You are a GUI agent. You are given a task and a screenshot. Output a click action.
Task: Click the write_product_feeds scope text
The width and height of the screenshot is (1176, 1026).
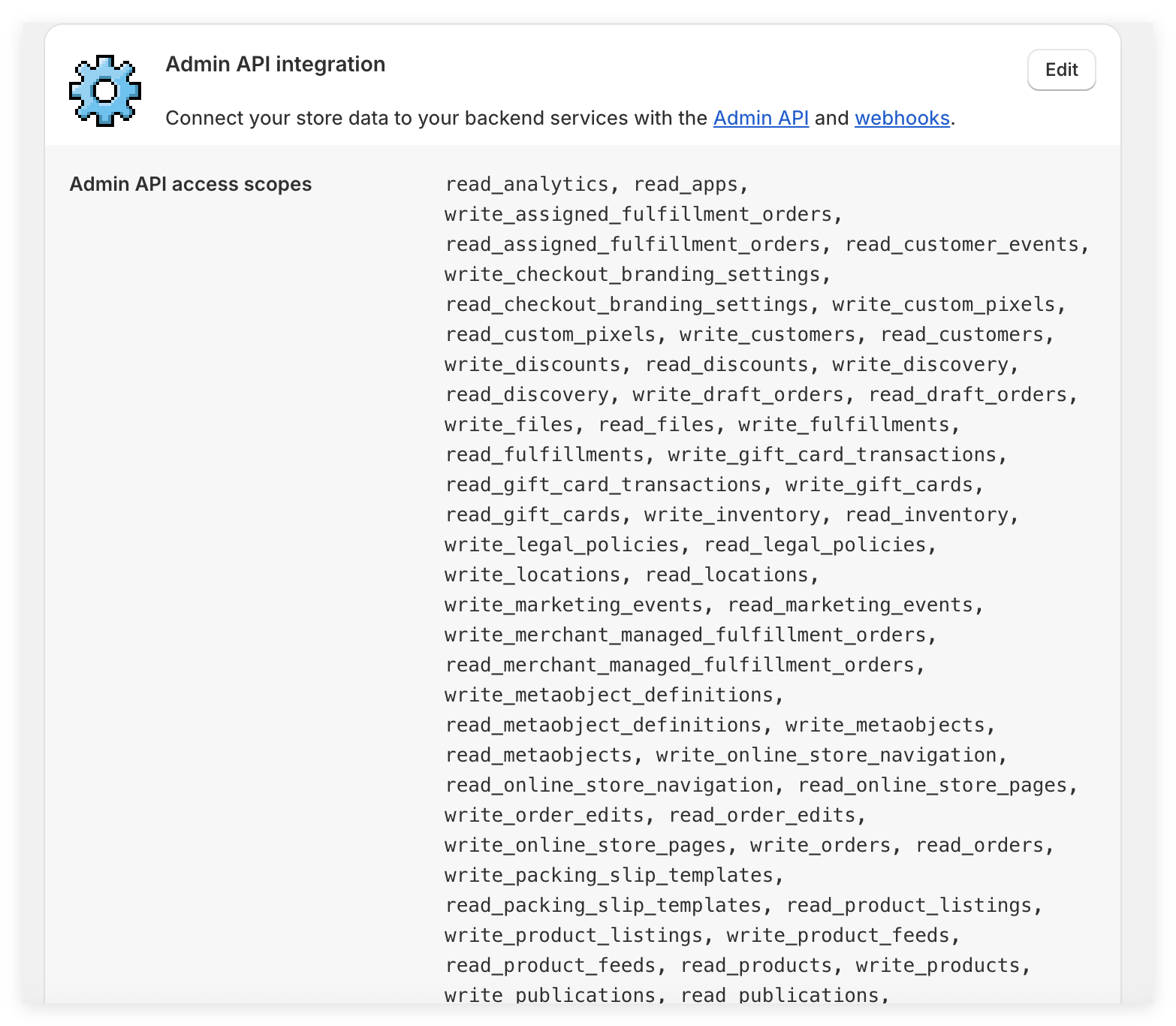click(x=838, y=935)
